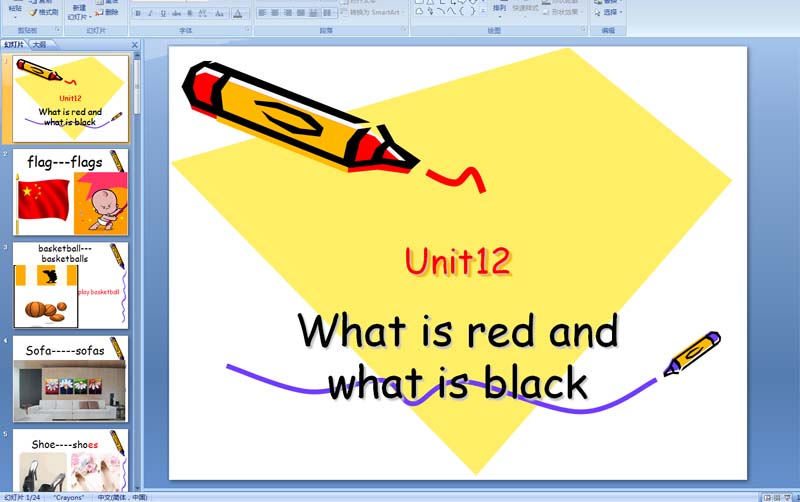The width and height of the screenshot is (800, 502).
Task: Open the columns dropdown
Action: pyautogui.click(x=329, y=13)
